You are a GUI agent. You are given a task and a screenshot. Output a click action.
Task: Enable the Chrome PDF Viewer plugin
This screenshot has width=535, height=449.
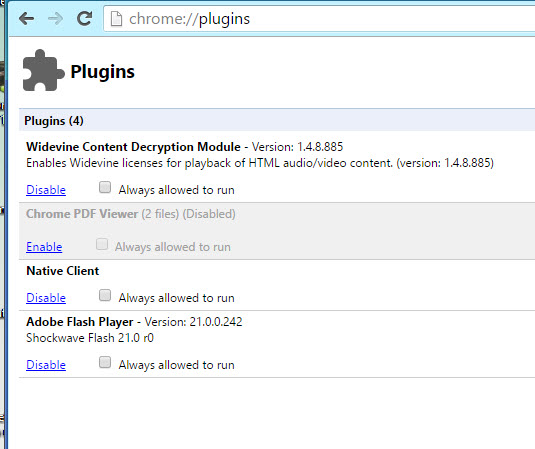pos(44,247)
